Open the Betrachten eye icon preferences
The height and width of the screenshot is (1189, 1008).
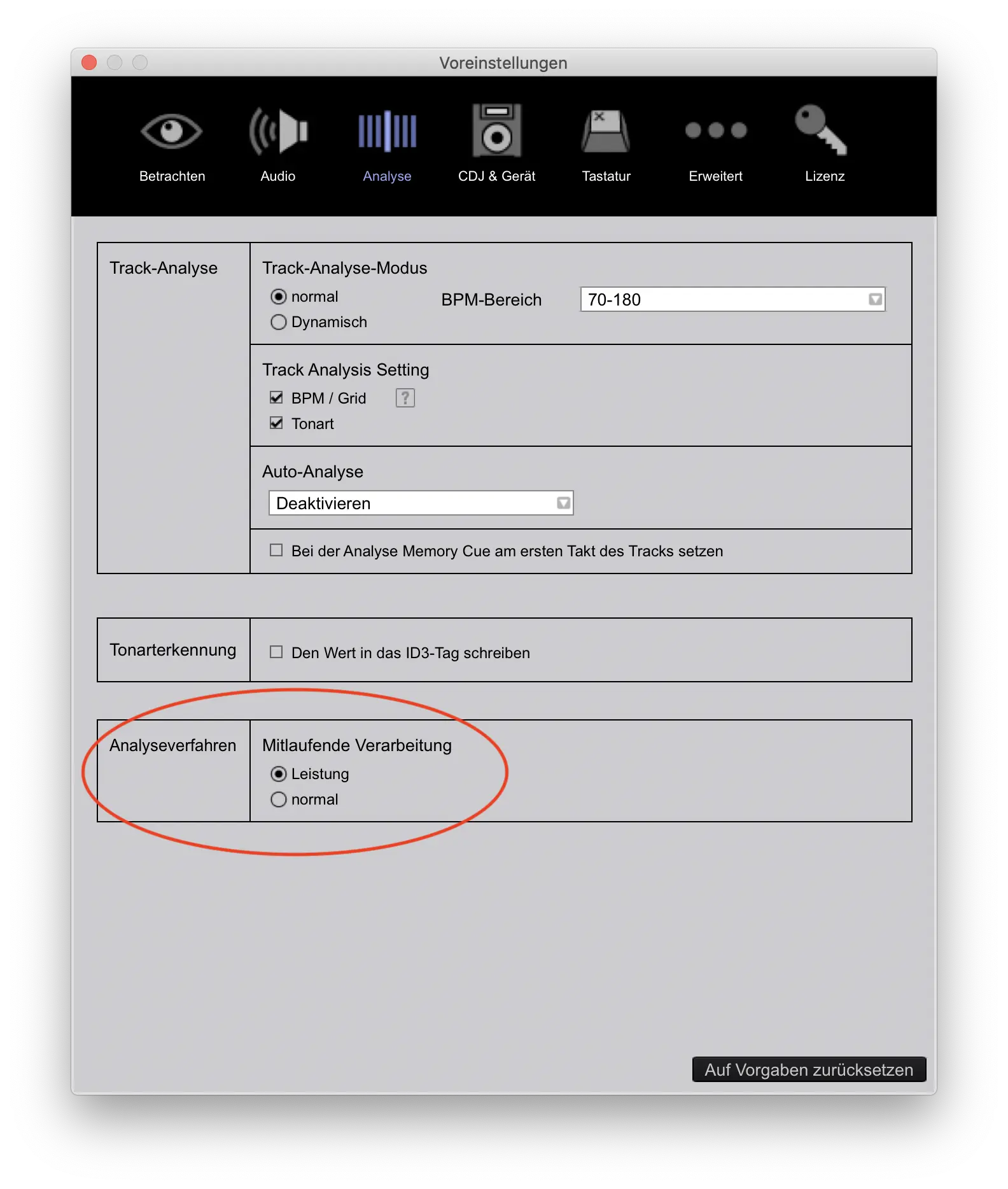point(172,132)
